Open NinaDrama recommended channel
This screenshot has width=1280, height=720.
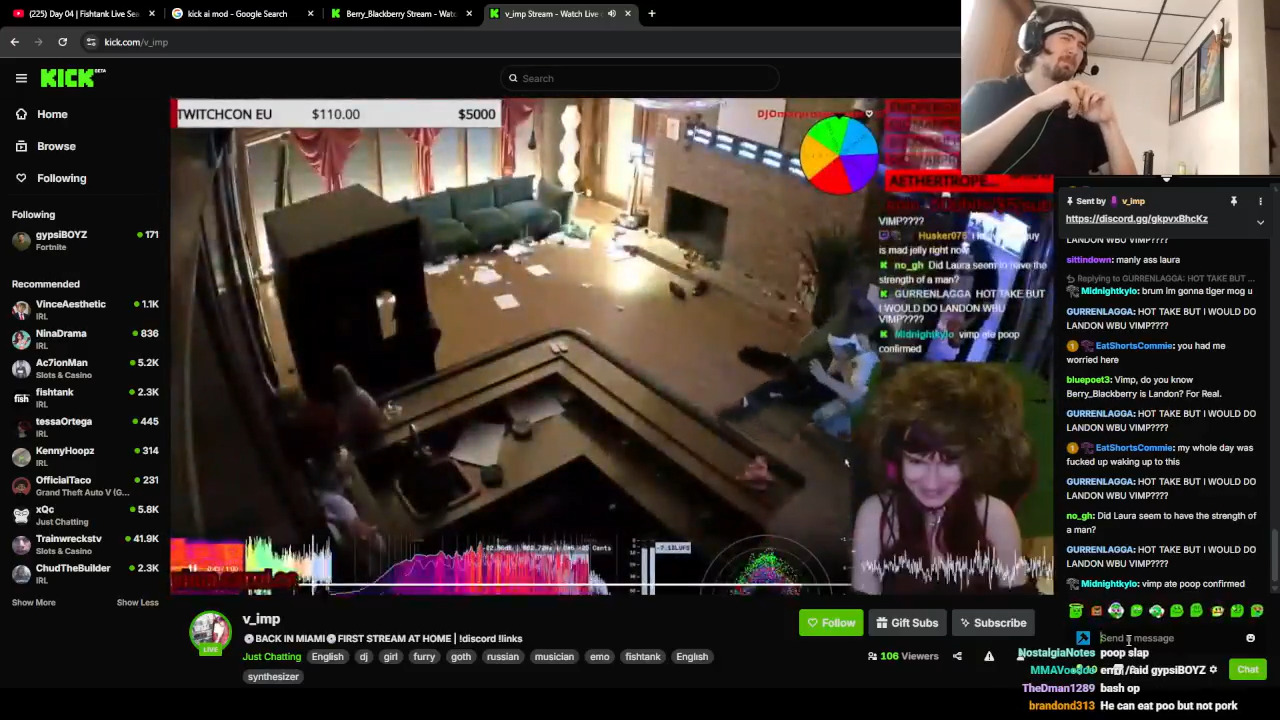[x=85, y=338]
